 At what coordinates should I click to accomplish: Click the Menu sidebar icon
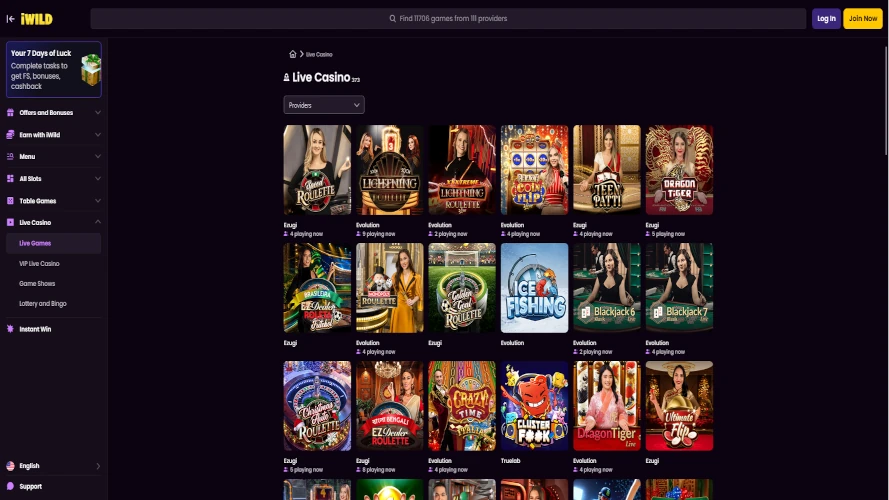[x=10, y=156]
